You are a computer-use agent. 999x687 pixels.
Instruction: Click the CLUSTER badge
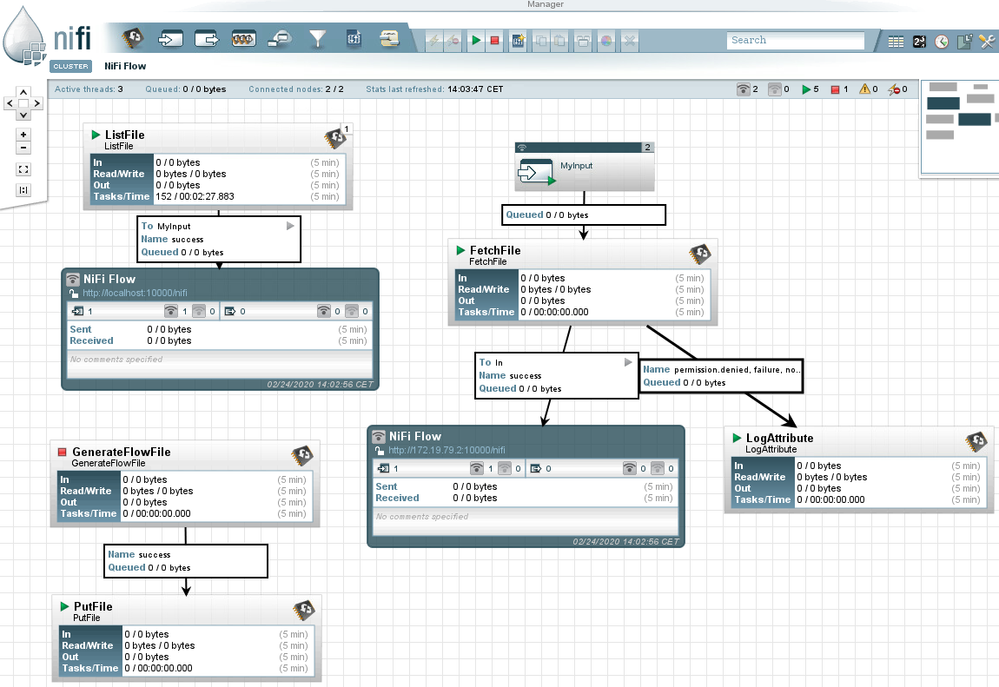point(71,66)
